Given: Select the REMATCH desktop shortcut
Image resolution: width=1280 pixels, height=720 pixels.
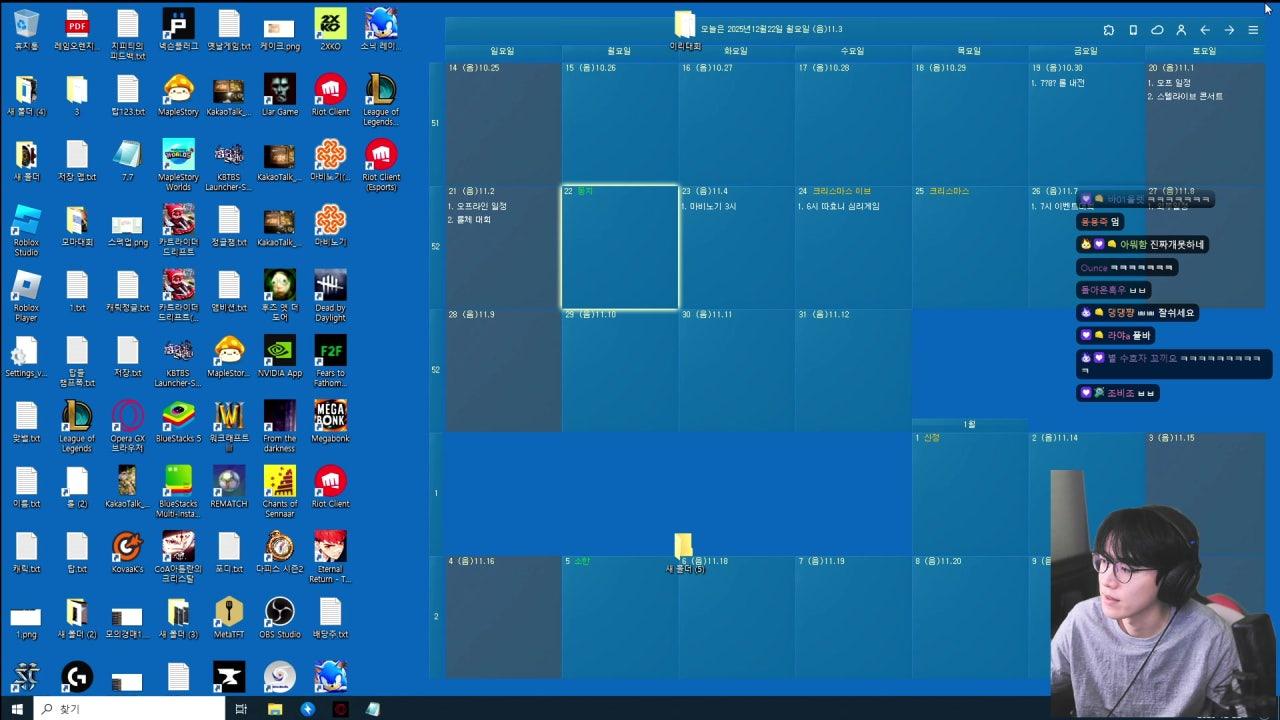Looking at the screenshot, I should tap(229, 487).
